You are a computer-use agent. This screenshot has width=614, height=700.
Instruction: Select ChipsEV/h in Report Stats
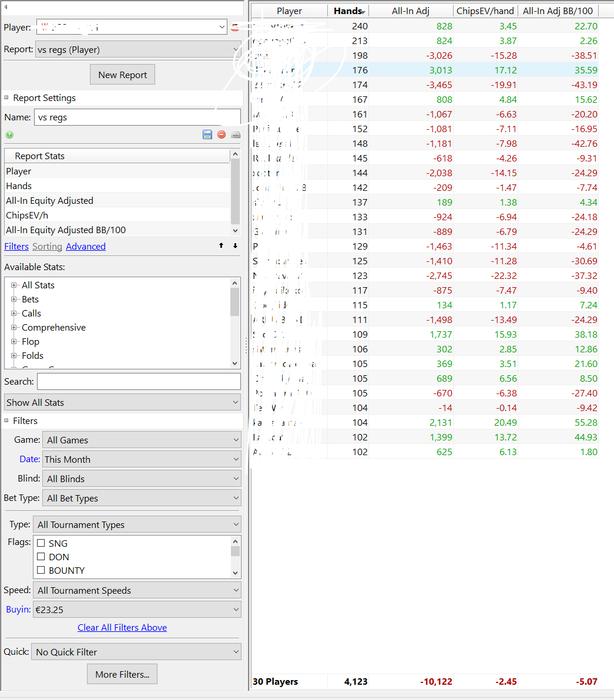coord(117,215)
